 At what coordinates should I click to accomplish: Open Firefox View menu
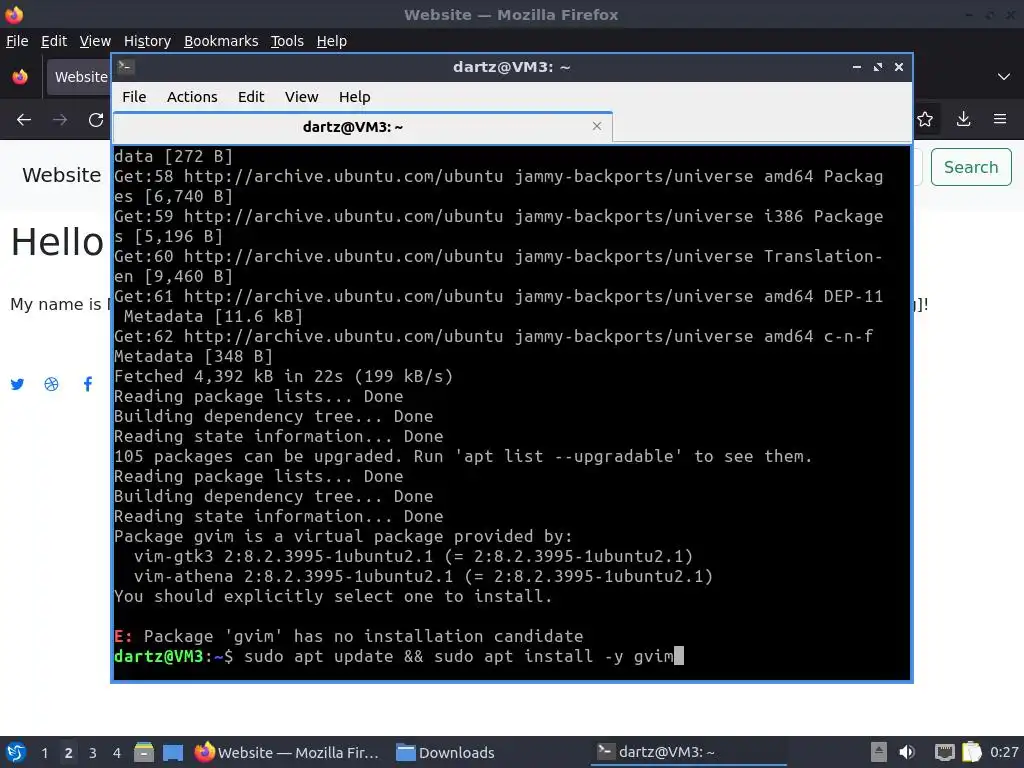click(95, 41)
